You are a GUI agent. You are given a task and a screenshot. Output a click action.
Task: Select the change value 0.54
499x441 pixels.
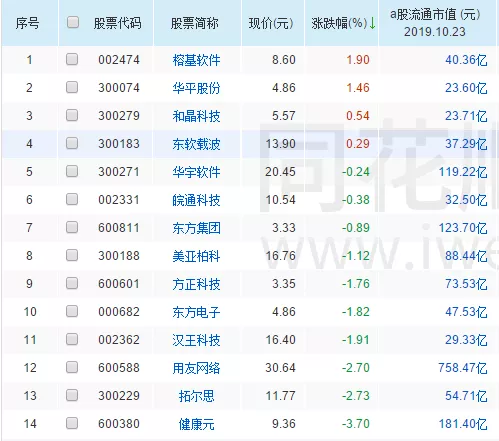click(358, 116)
